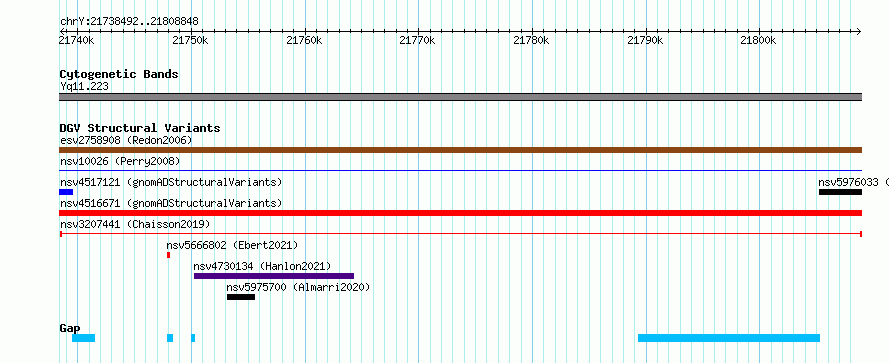This screenshot has height=363, width=890.
Task: Open nsv3207441 (Chaisson2019) label
Action: tap(135, 224)
